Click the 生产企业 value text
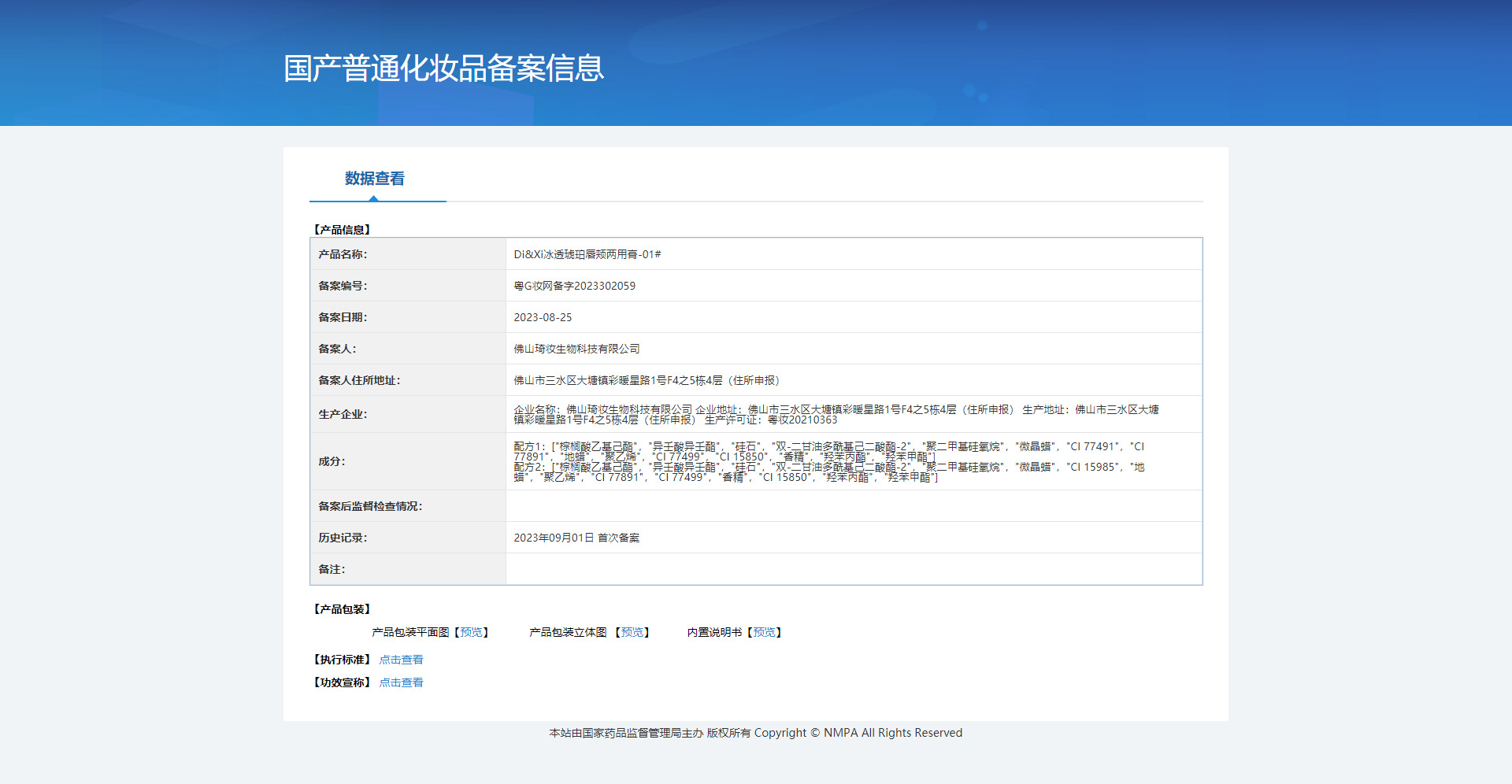The image size is (1512, 784). tap(836, 414)
